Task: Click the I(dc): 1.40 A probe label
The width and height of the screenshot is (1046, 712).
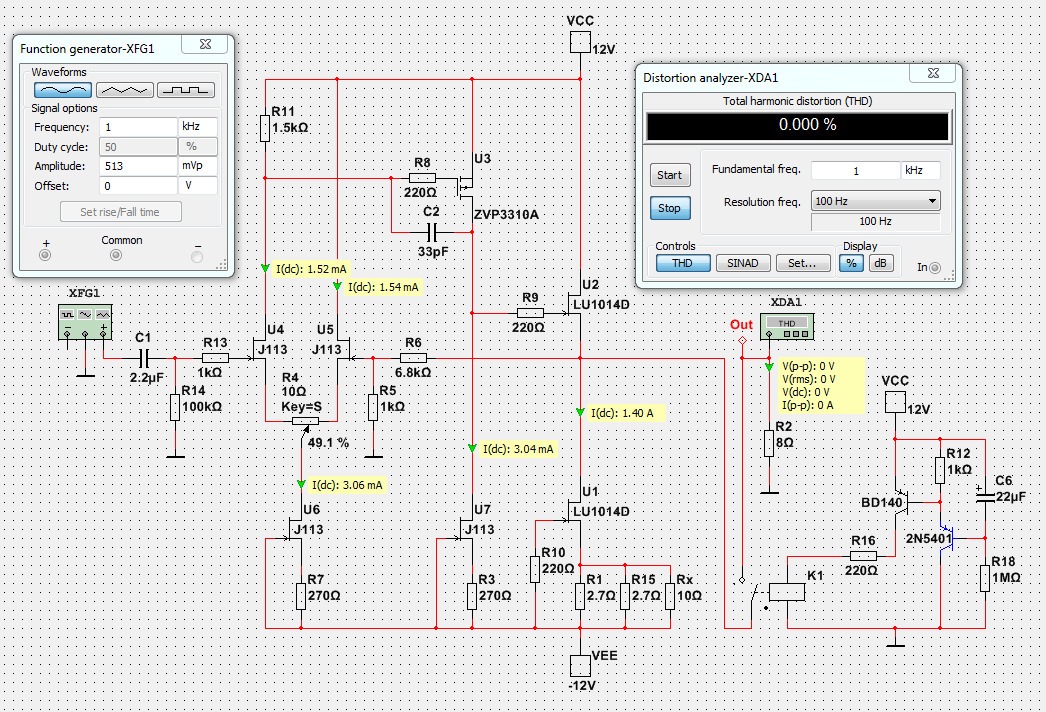Action: [x=626, y=414]
